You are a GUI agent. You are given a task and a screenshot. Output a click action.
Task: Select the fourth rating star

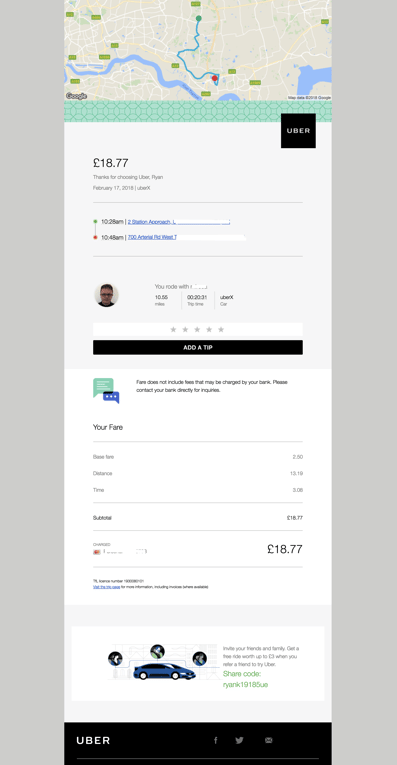pos(209,330)
